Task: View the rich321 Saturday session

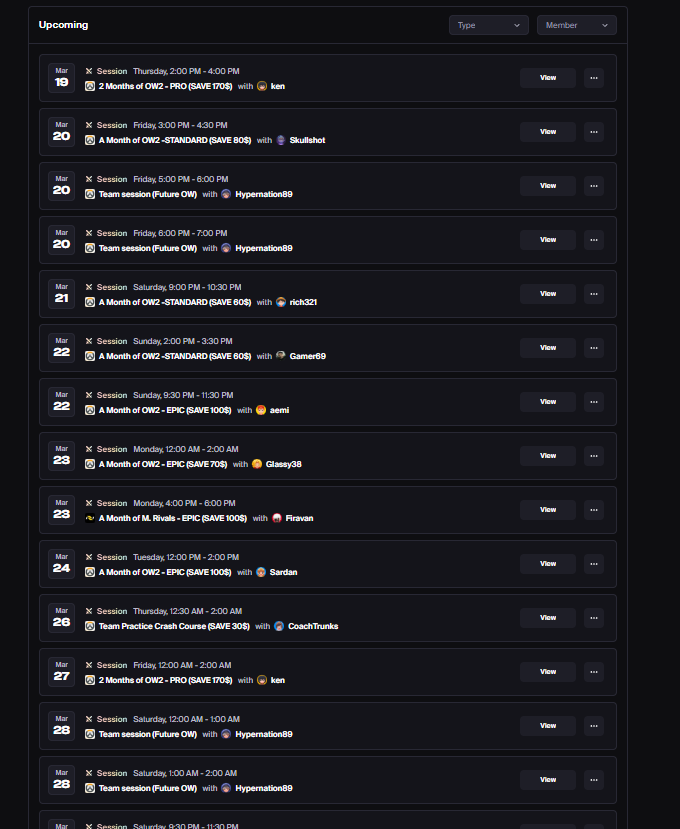Action: pos(548,294)
